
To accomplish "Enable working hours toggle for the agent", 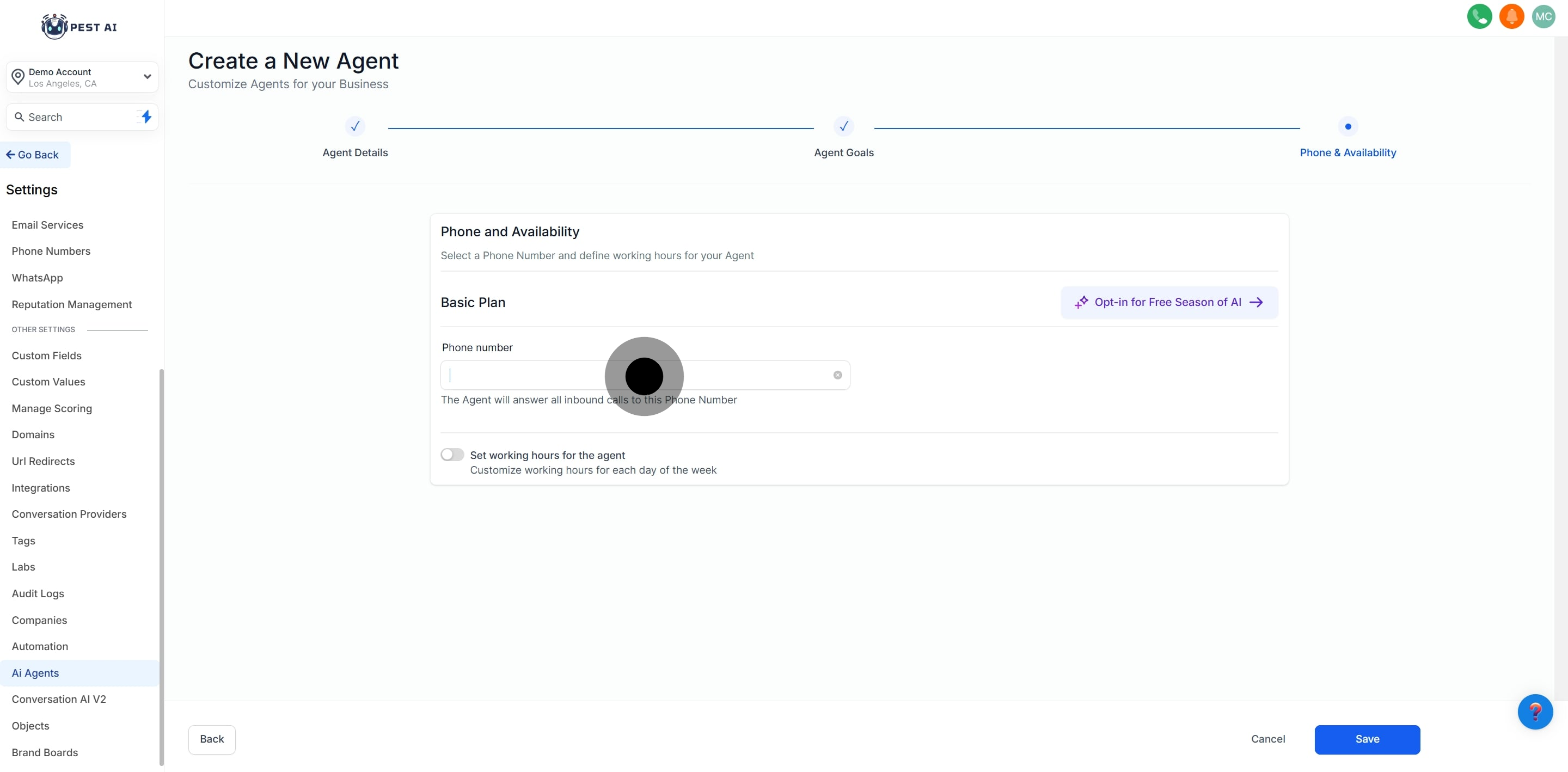I will pyautogui.click(x=452, y=455).
